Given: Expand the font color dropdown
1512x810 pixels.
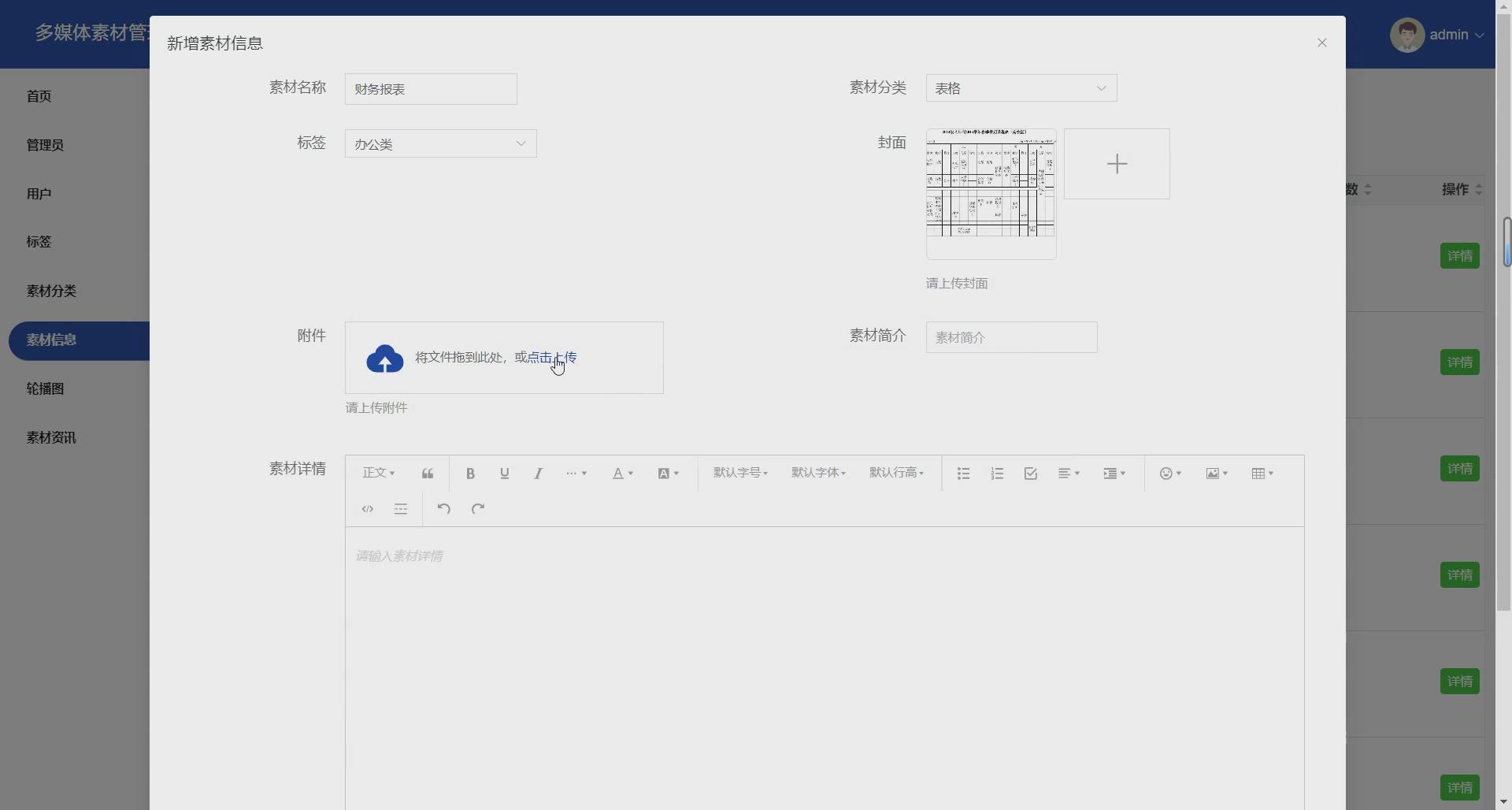Looking at the screenshot, I should (623, 473).
